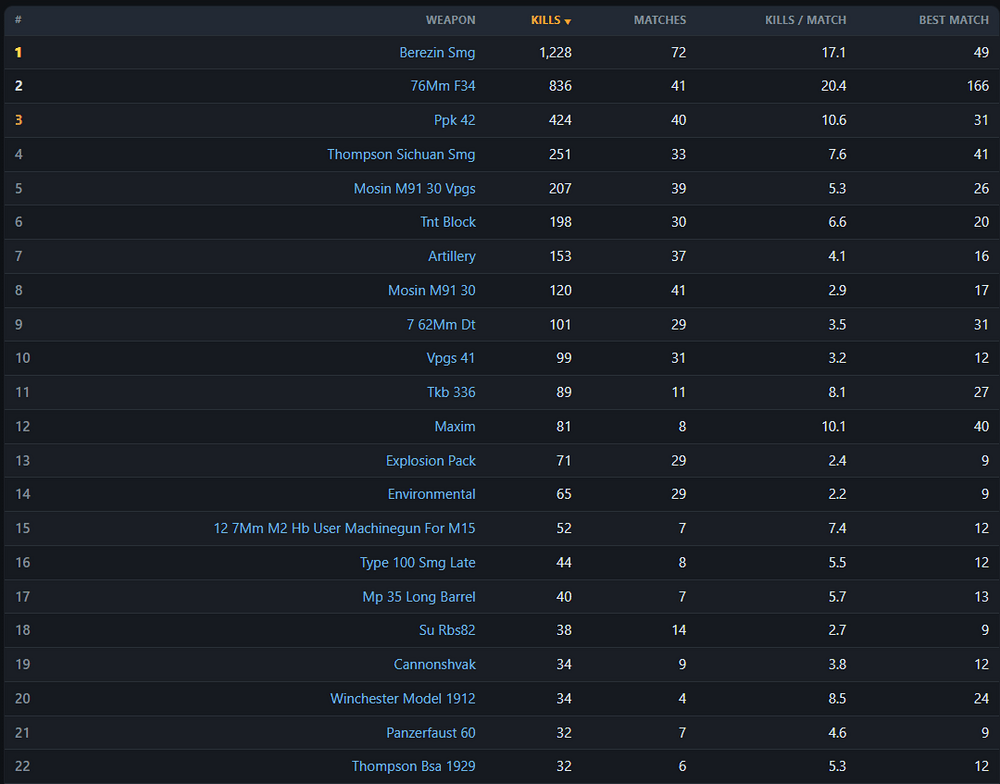Screen dimensions: 1000x784
Task: Open the Tnt Block weapon link
Action: click(448, 222)
